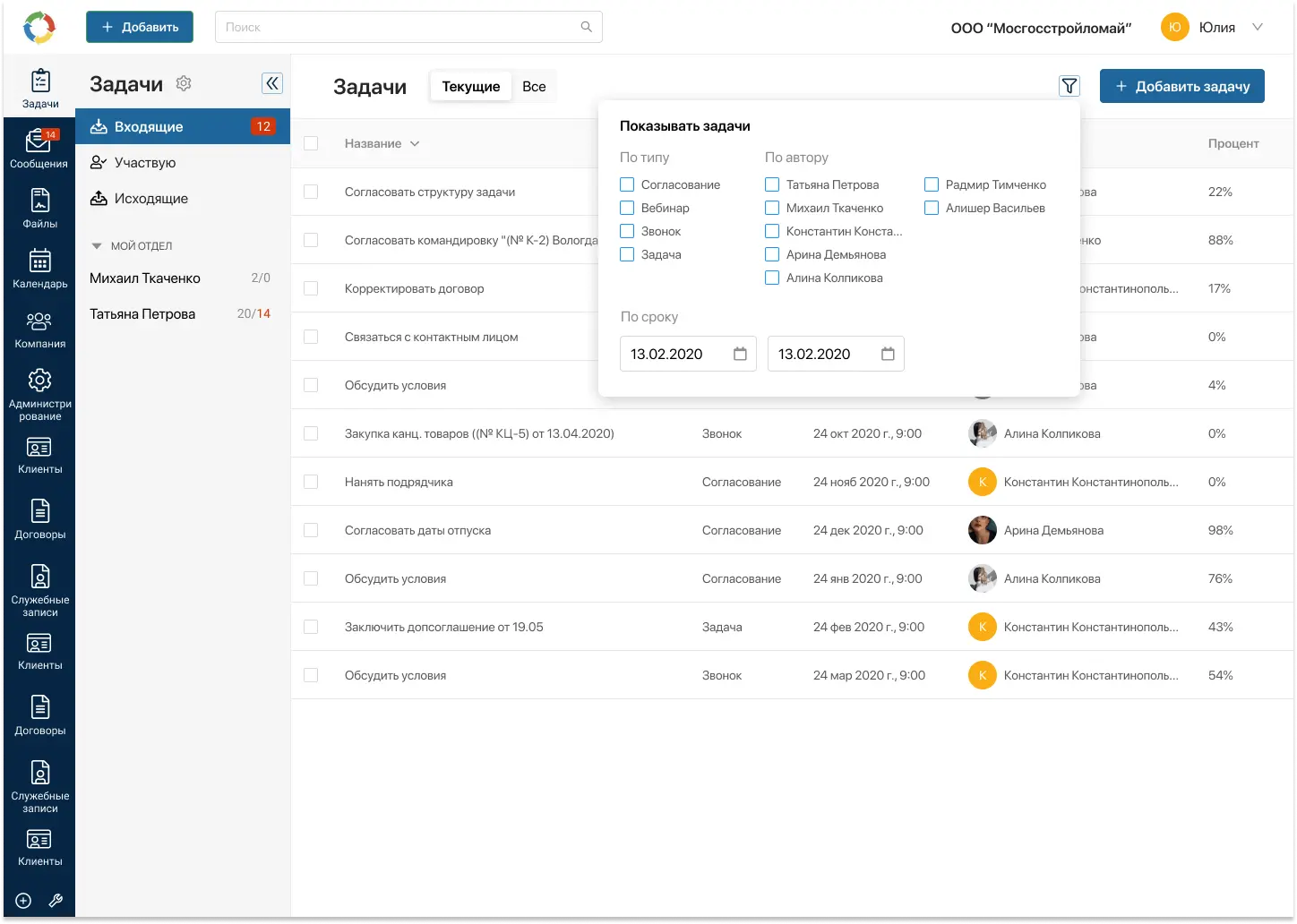Collapse the side panel with double chevron

click(x=272, y=83)
